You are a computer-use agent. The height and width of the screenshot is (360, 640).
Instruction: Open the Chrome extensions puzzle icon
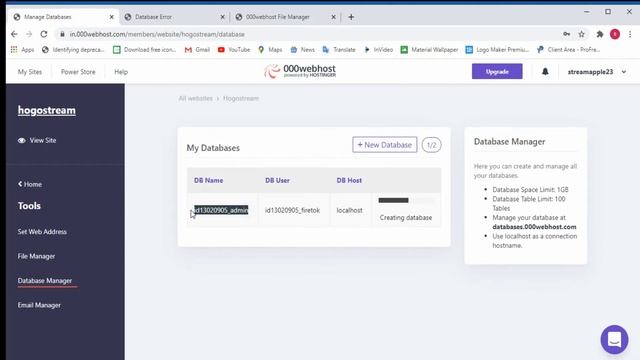(x=600, y=34)
